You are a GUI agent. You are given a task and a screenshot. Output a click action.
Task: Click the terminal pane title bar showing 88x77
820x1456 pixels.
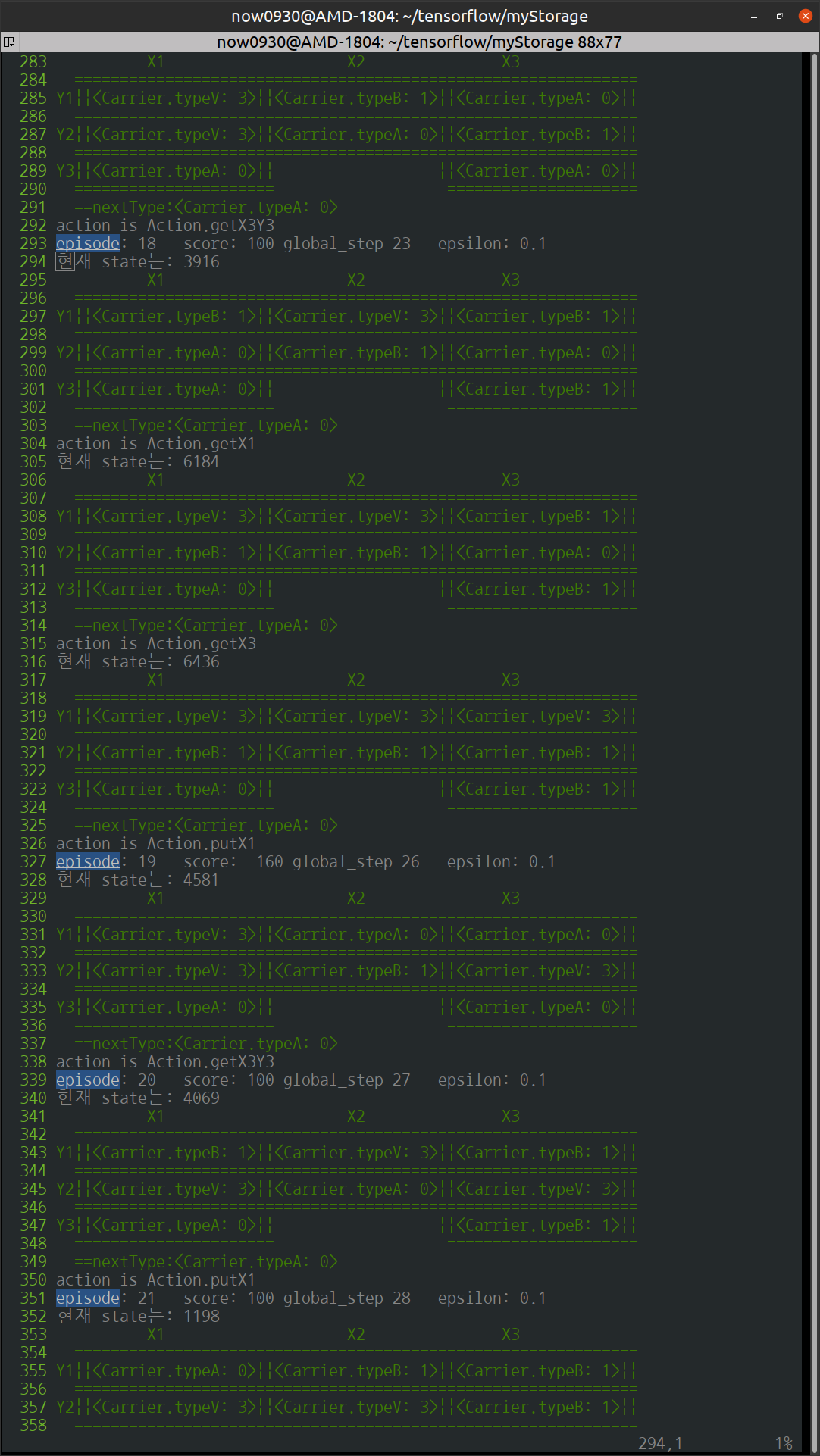click(x=418, y=42)
